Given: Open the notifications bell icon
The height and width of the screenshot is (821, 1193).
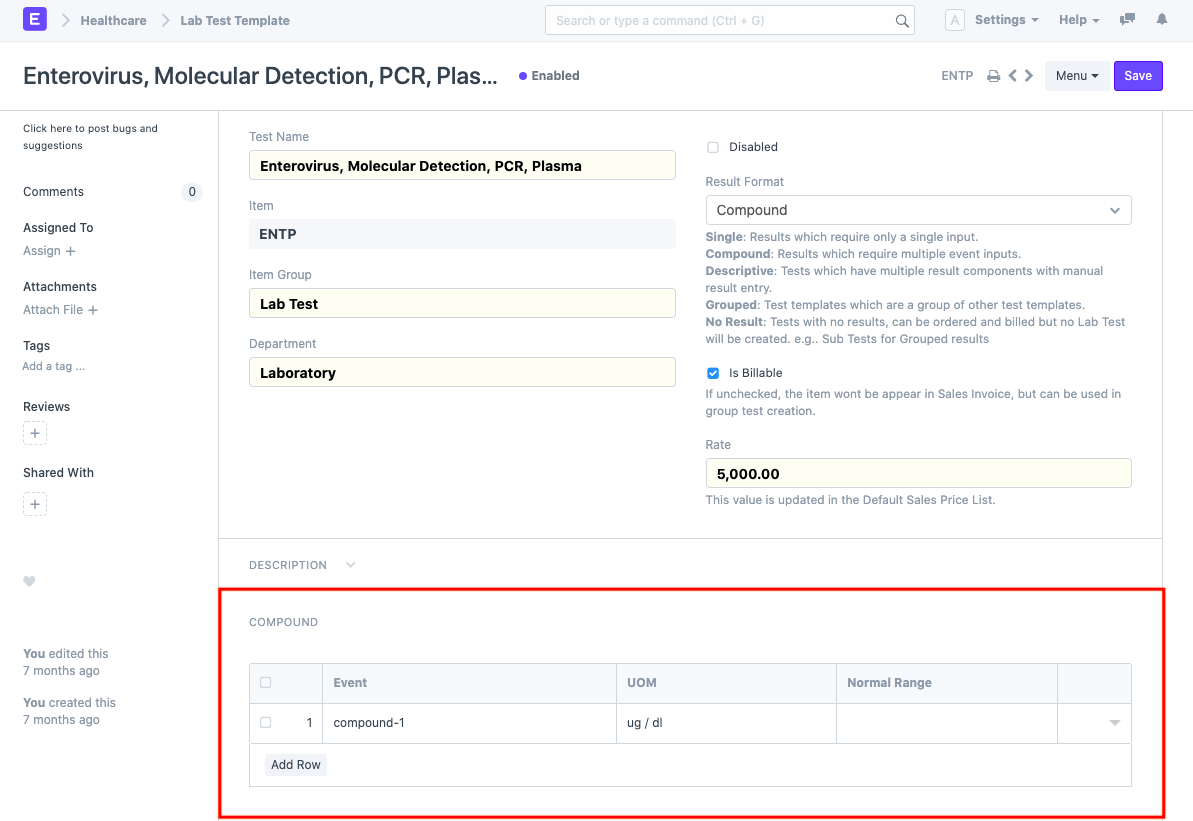Looking at the screenshot, I should coord(1161,20).
